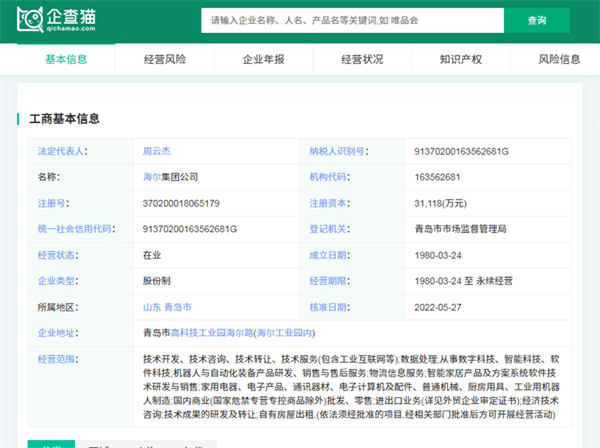
Task: Click the 统一社会信用代码 label
Action: [74, 229]
